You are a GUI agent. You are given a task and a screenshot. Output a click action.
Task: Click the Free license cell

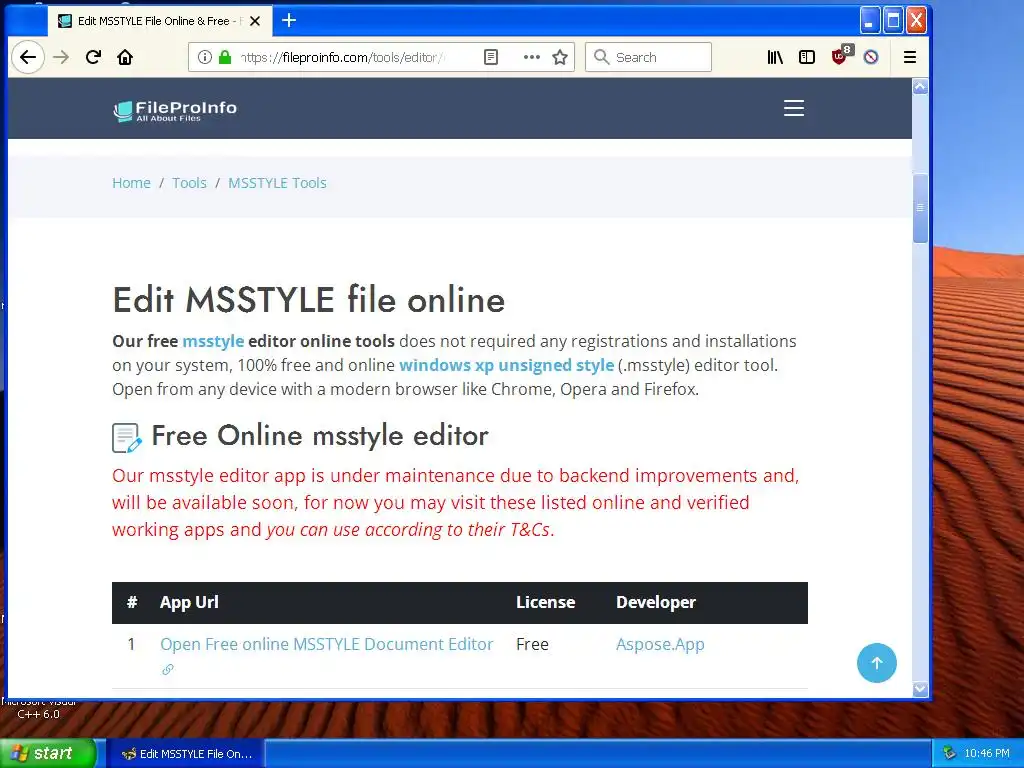(x=532, y=644)
